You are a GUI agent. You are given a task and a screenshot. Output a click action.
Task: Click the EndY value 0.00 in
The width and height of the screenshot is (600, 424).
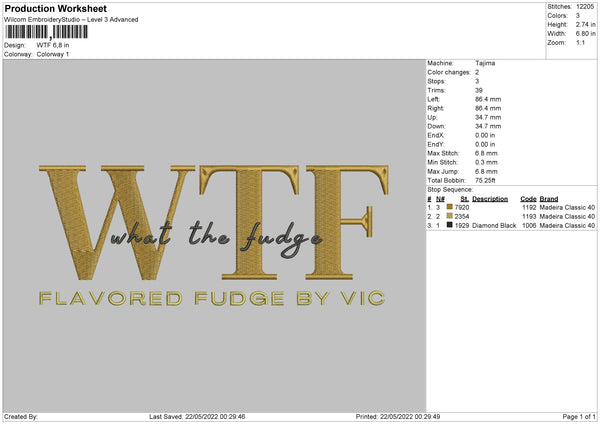[485, 145]
